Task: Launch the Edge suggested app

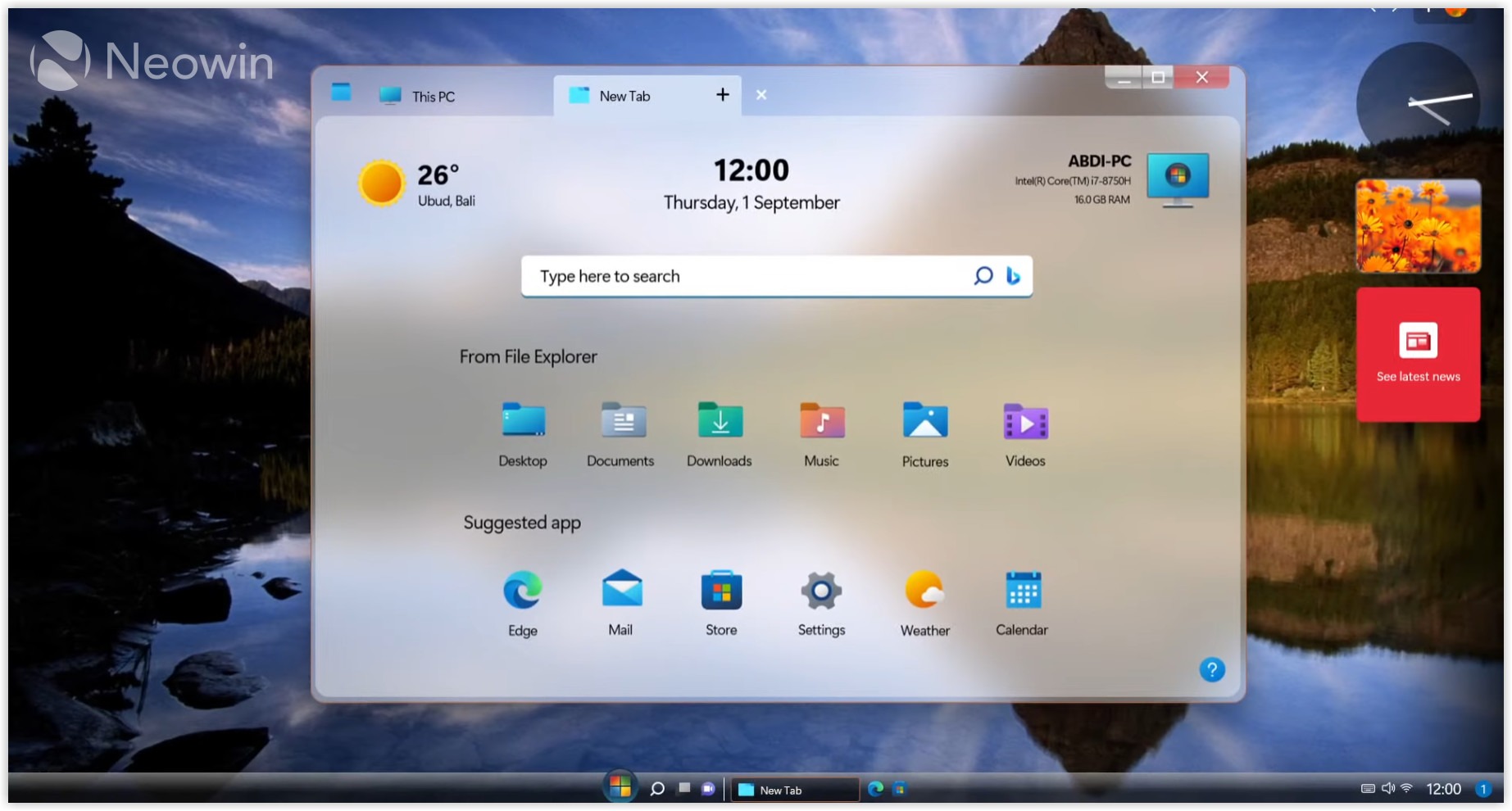Action: point(523,590)
